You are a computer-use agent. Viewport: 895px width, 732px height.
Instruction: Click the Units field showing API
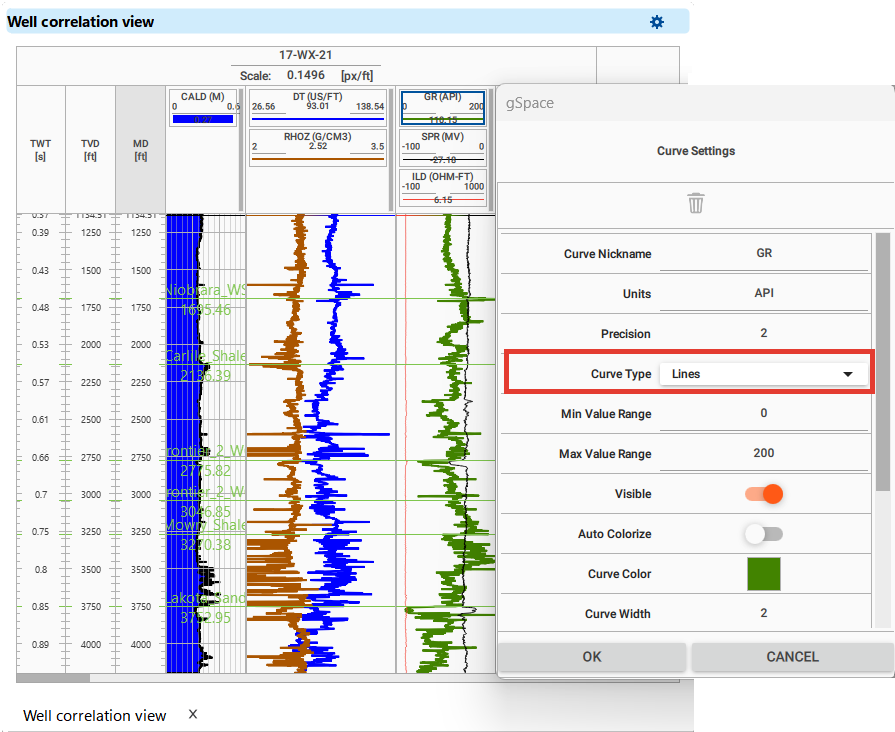coord(764,294)
